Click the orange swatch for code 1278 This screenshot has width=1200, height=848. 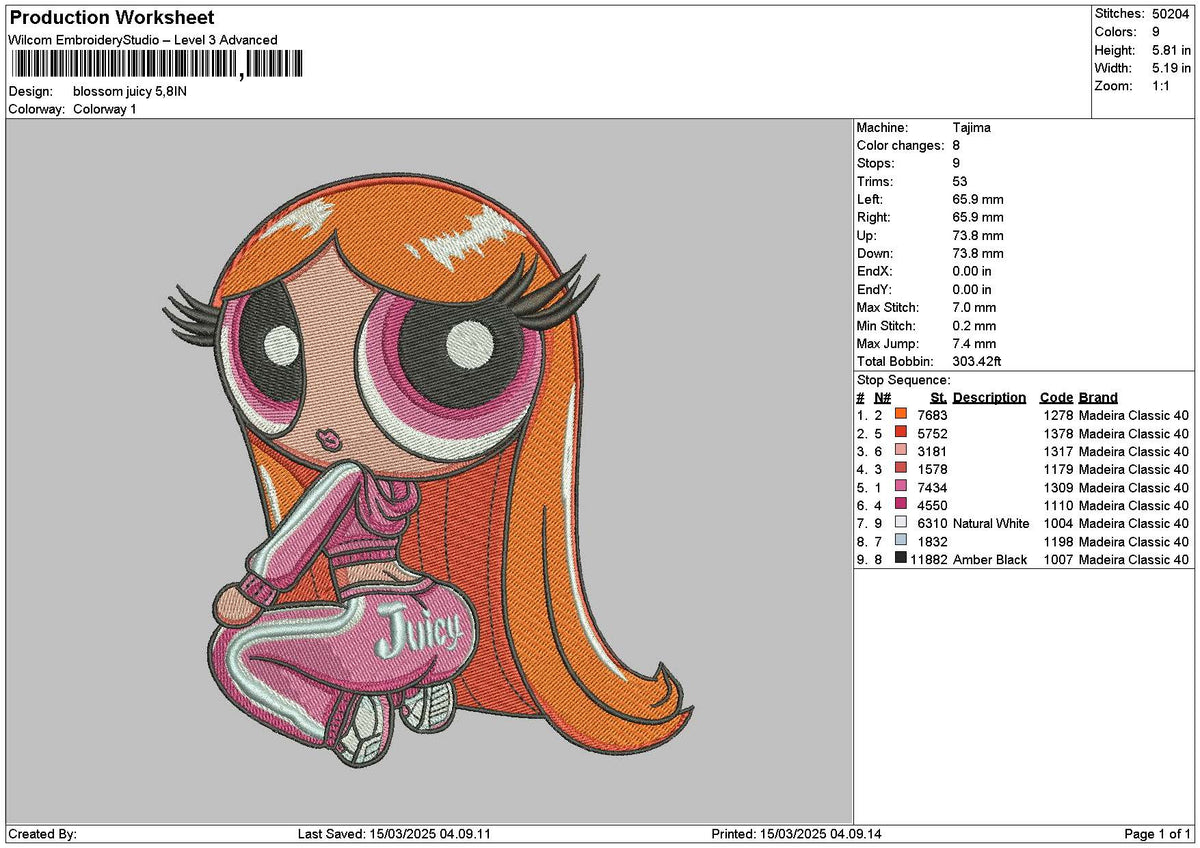pyautogui.click(x=900, y=415)
